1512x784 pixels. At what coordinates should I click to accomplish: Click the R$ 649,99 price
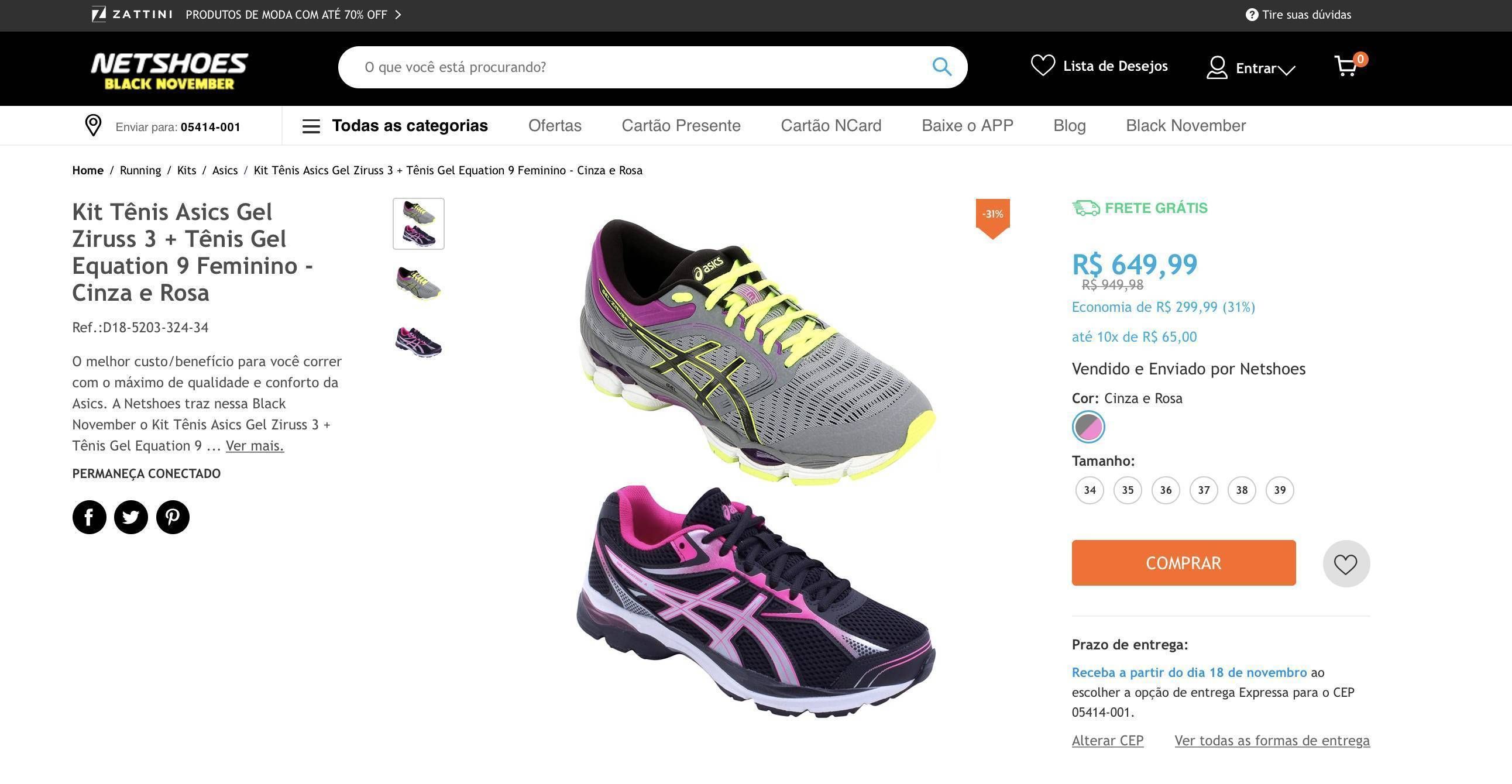coord(1135,264)
